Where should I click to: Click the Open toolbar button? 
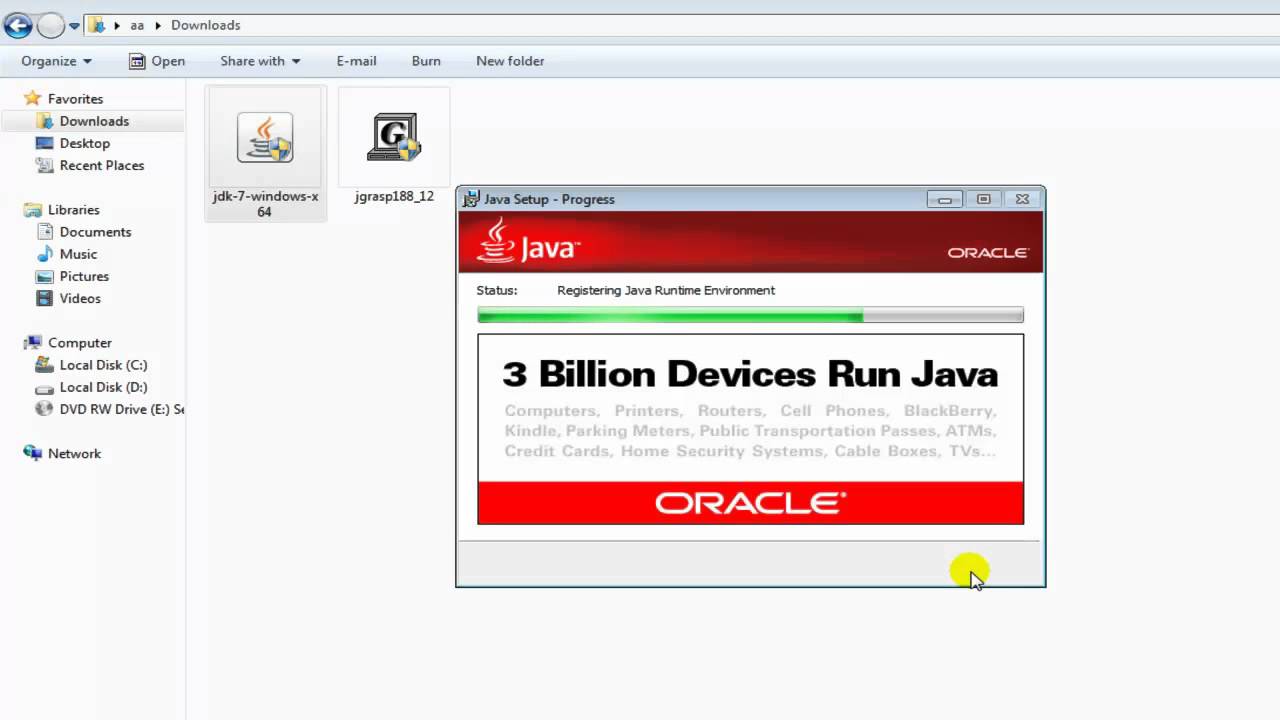[x=157, y=61]
